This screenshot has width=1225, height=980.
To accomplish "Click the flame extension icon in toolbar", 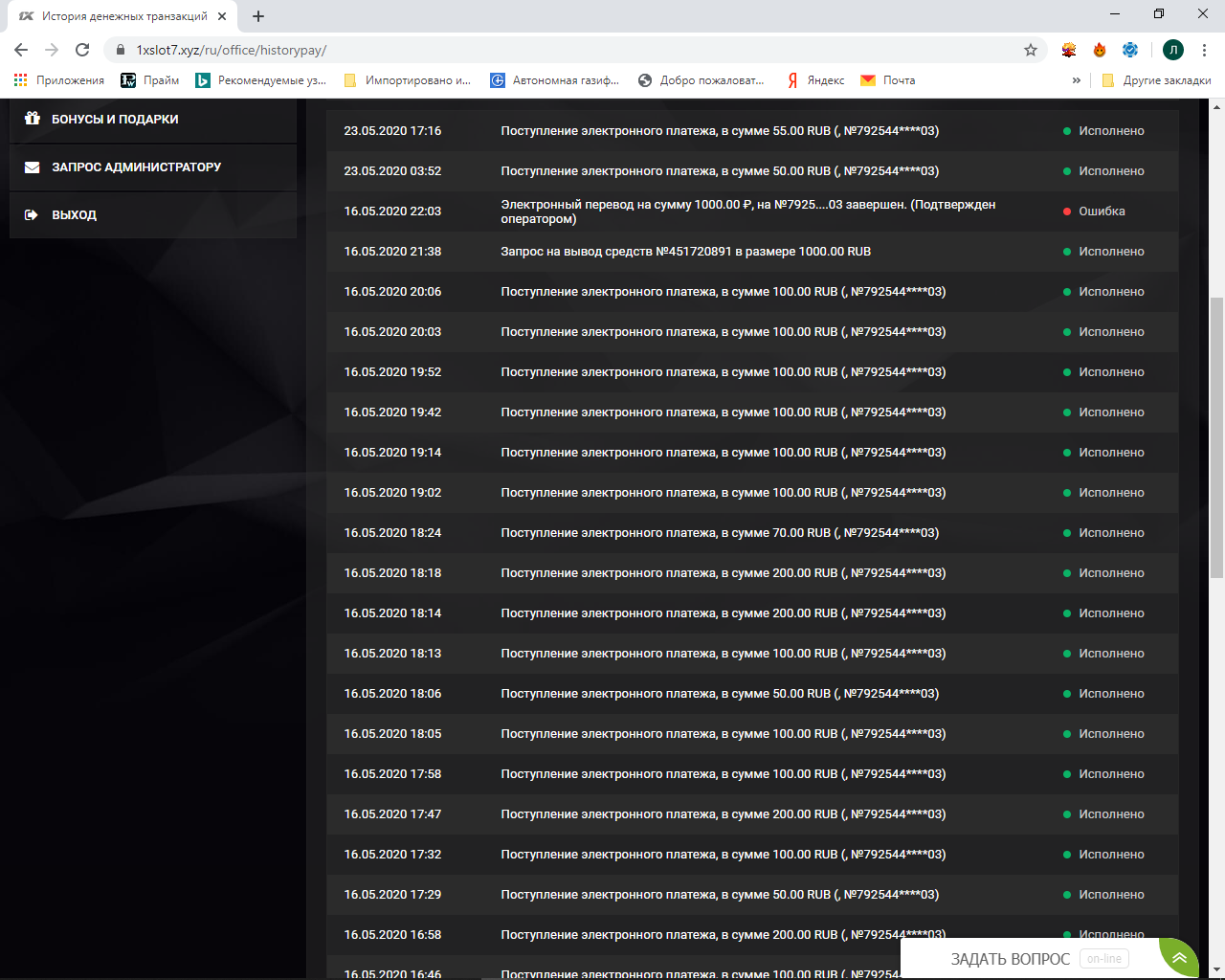I will [x=1100, y=50].
